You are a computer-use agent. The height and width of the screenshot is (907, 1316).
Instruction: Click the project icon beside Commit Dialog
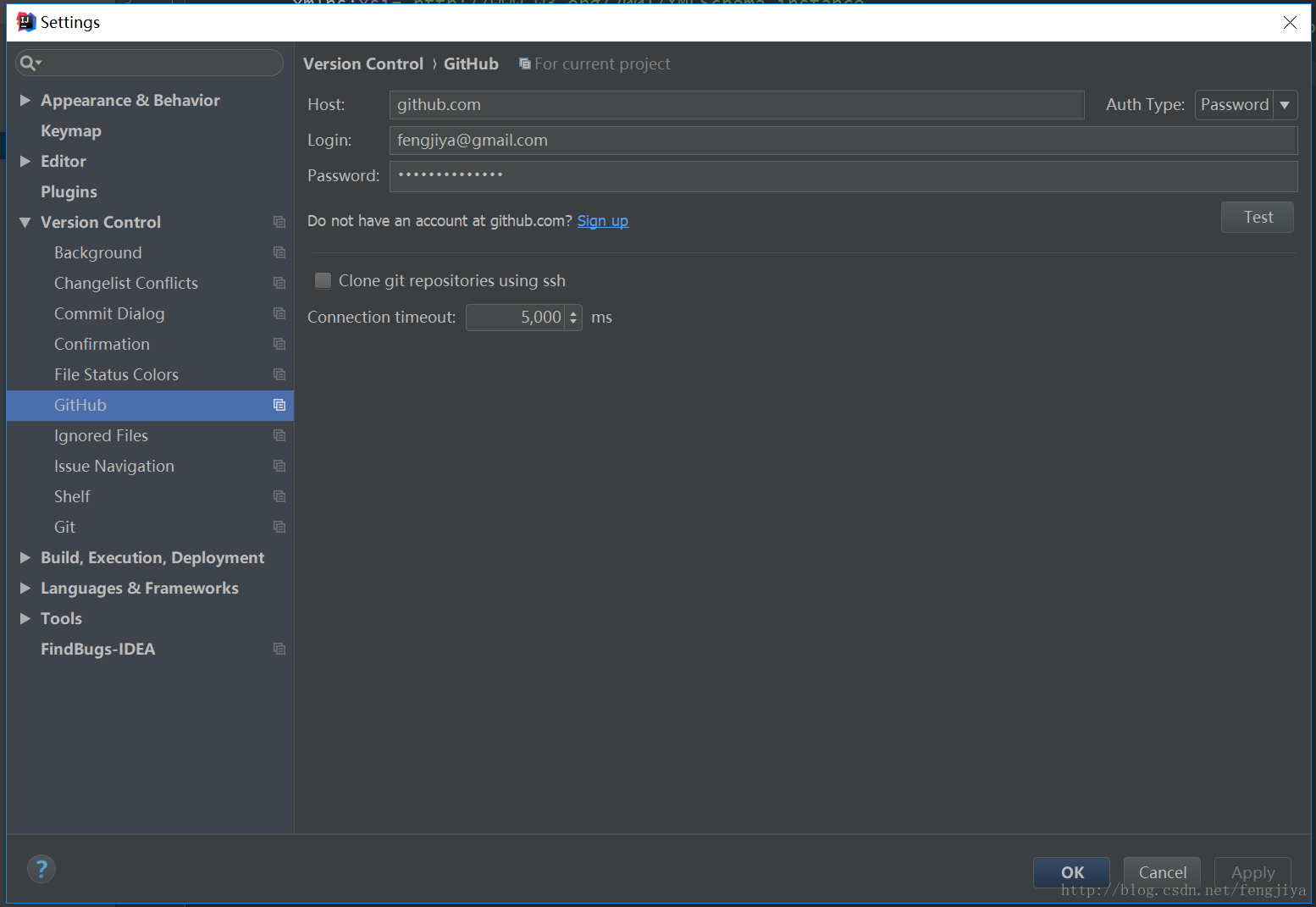click(279, 313)
